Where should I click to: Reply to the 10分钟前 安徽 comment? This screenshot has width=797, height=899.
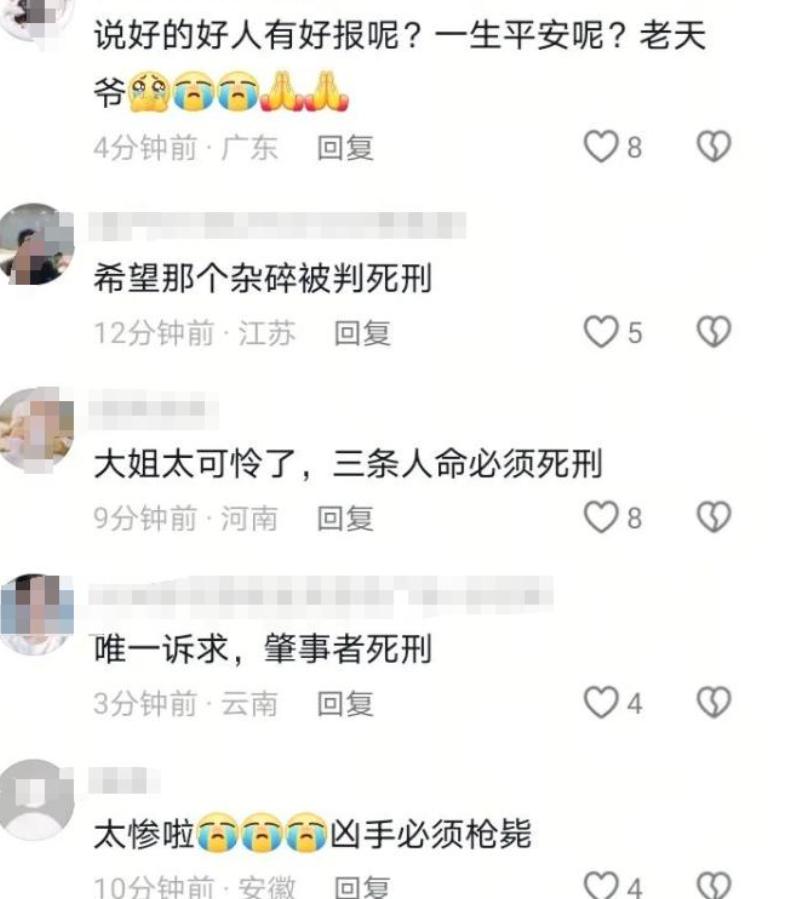pyautogui.click(x=362, y=887)
